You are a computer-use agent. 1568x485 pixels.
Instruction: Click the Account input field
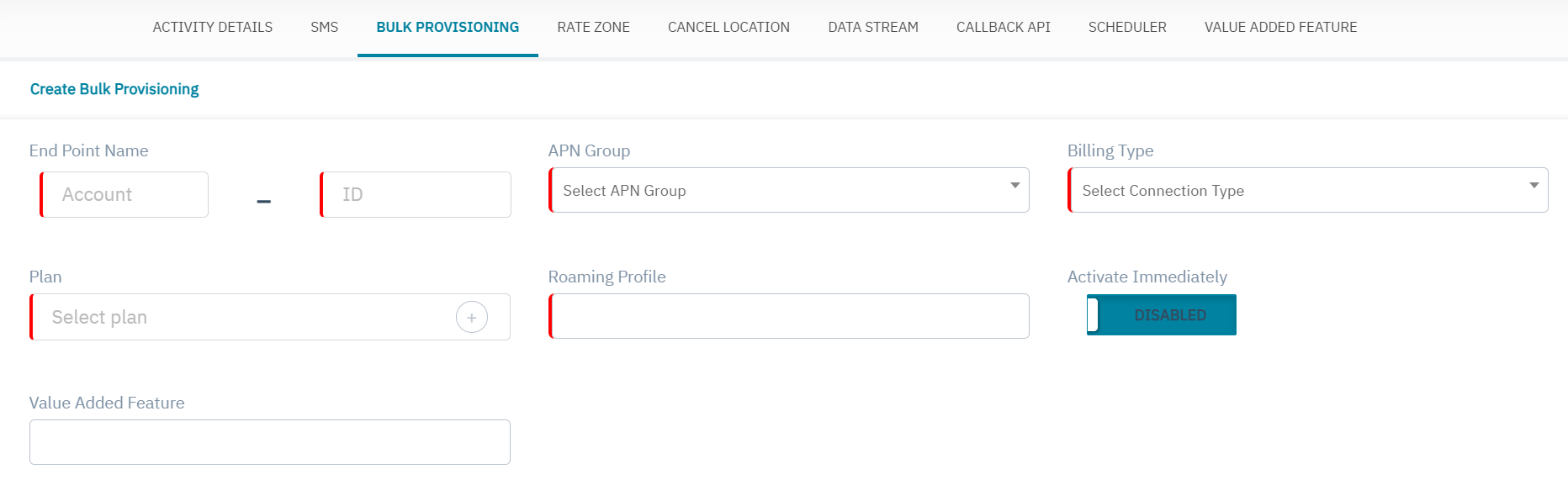[x=125, y=195]
